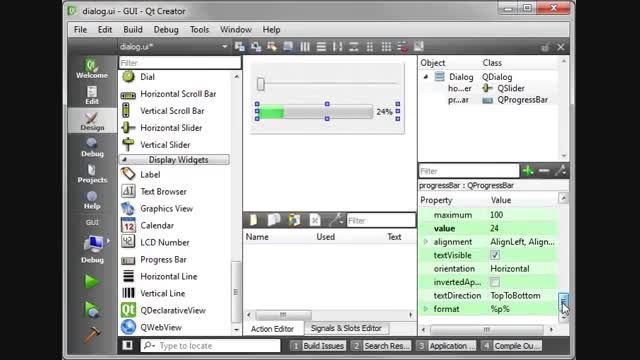The image size is (640, 360).
Task: Click the value property field showing 24
Action: (523, 228)
